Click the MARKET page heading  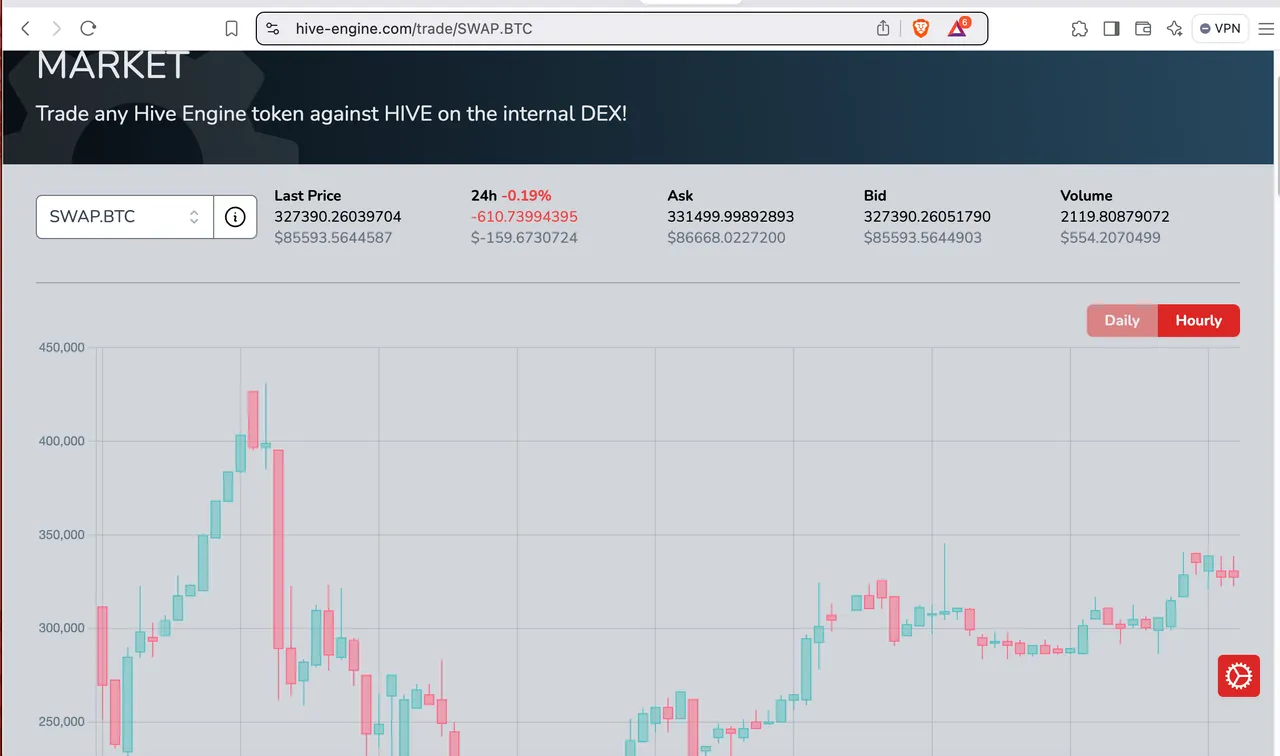[x=112, y=66]
